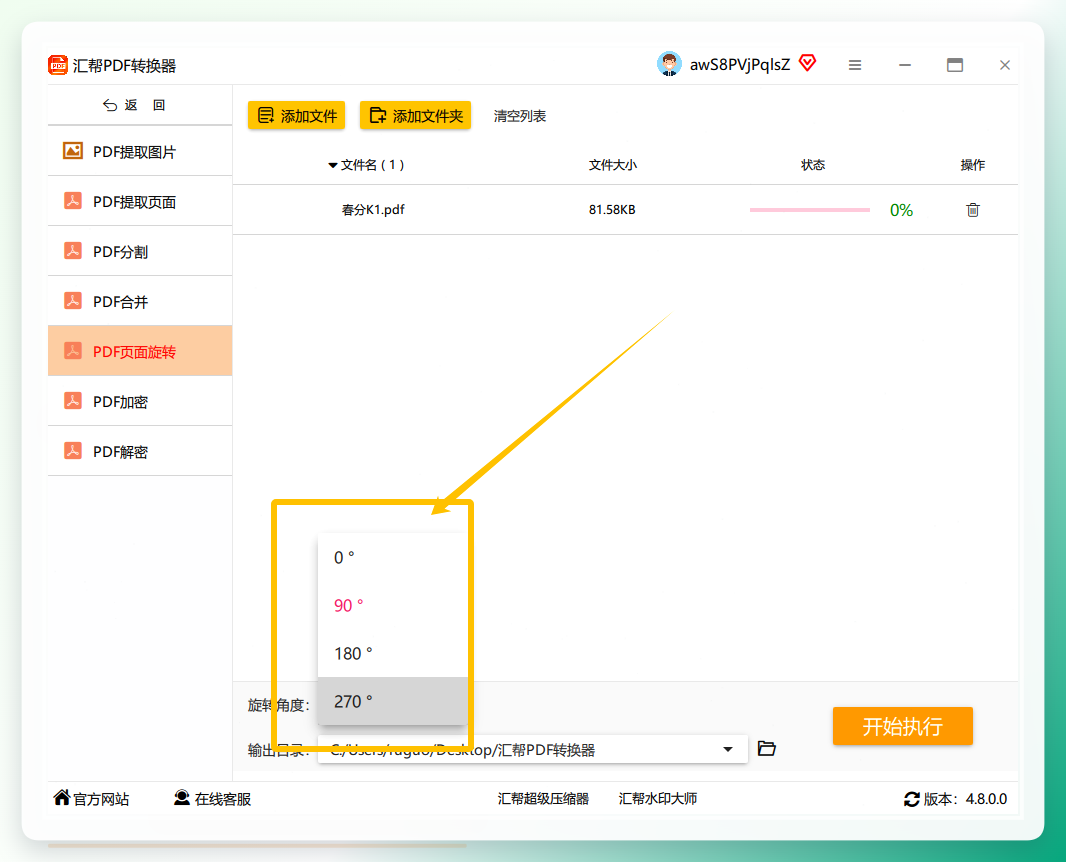The height and width of the screenshot is (862, 1066).
Task: Select 90° rotation option
Action: (393, 605)
